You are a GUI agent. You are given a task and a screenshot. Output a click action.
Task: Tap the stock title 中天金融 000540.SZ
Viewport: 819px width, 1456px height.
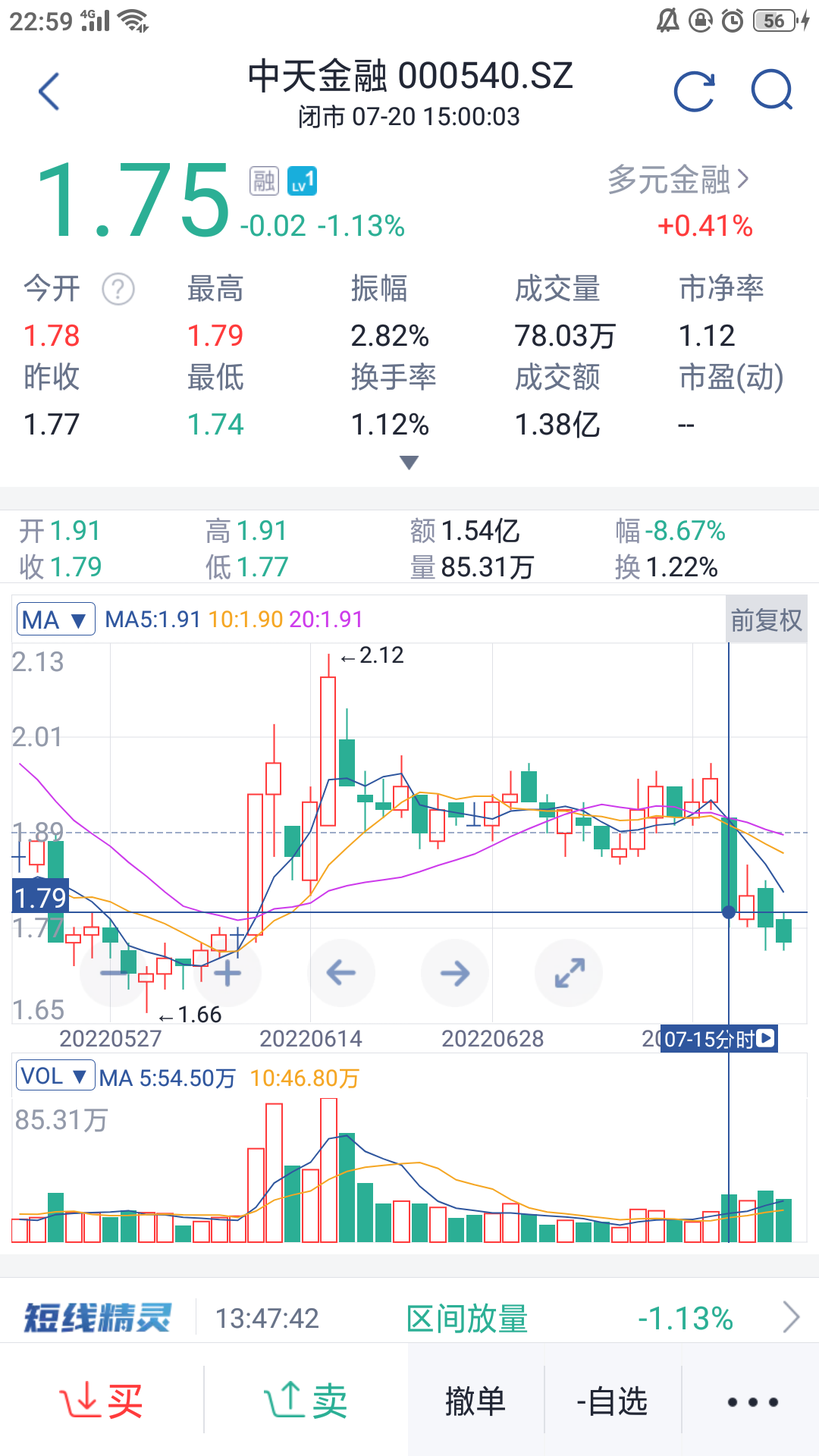[410, 76]
